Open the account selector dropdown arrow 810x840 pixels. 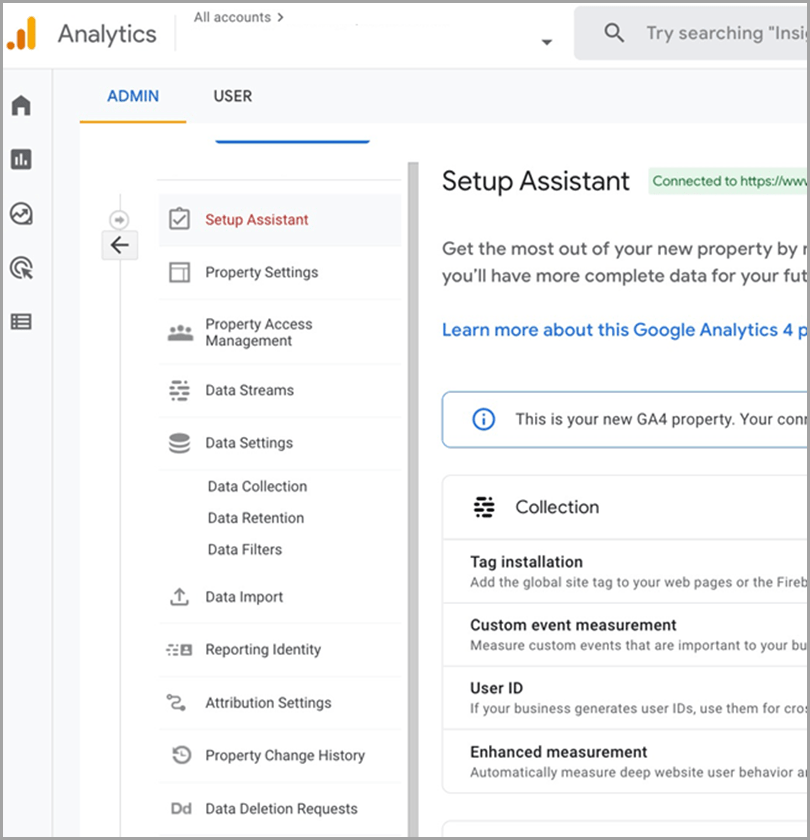pyautogui.click(x=546, y=42)
